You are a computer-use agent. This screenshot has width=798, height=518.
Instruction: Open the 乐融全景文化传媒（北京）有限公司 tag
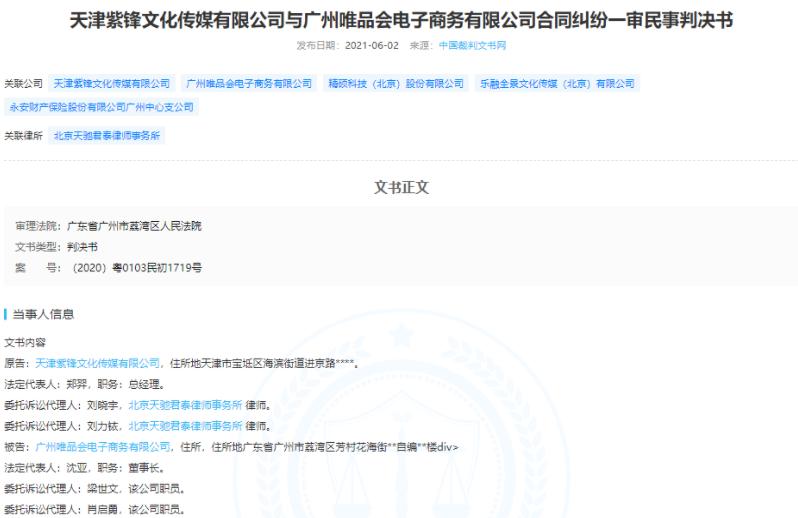[x=557, y=83]
